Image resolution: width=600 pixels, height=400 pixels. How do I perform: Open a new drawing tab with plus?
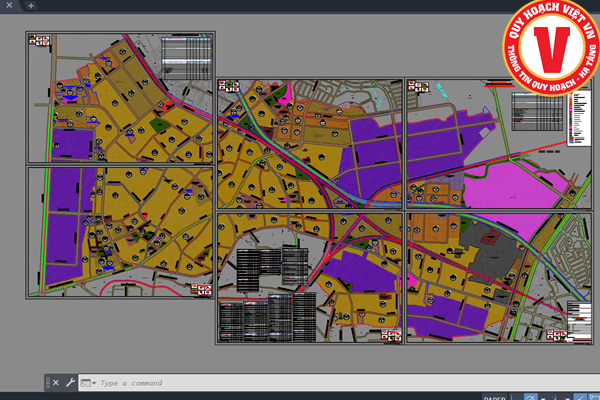[x=31, y=5]
